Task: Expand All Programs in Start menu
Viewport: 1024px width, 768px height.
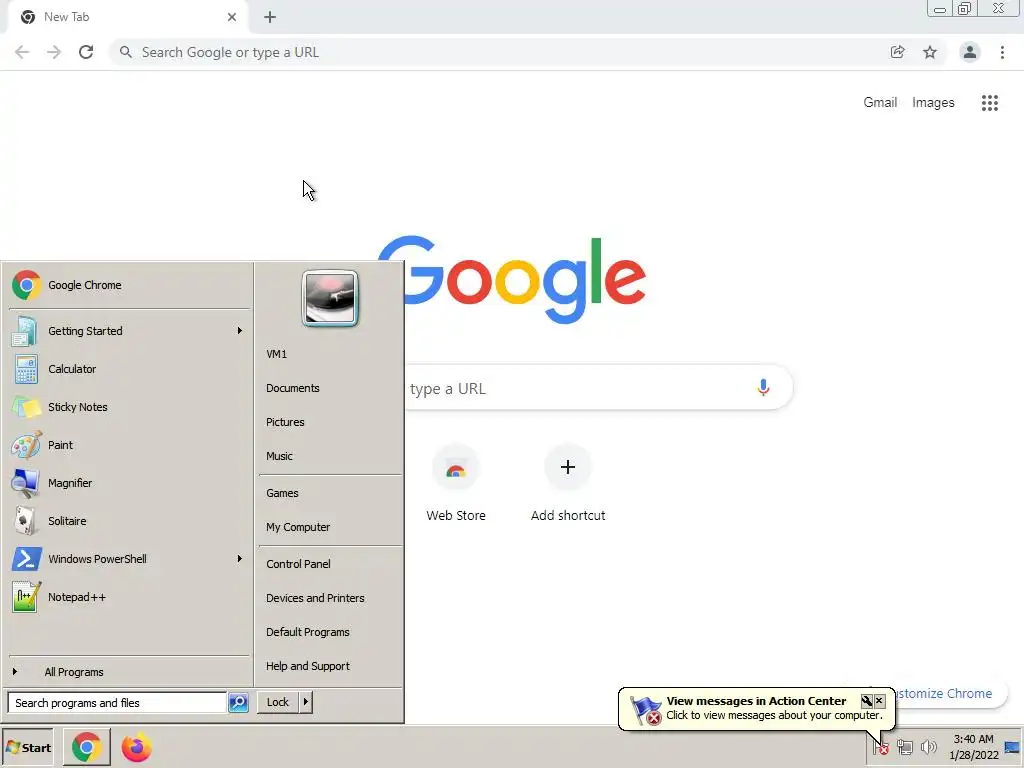Action: pyautogui.click(x=128, y=672)
